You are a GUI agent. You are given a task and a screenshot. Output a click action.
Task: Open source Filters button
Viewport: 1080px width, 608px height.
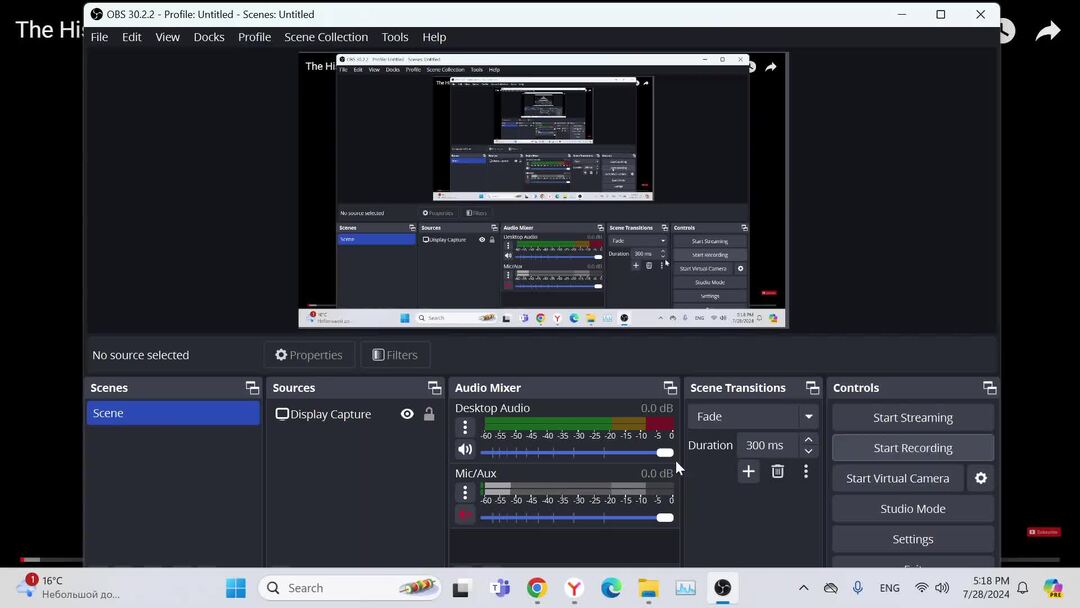tap(395, 355)
